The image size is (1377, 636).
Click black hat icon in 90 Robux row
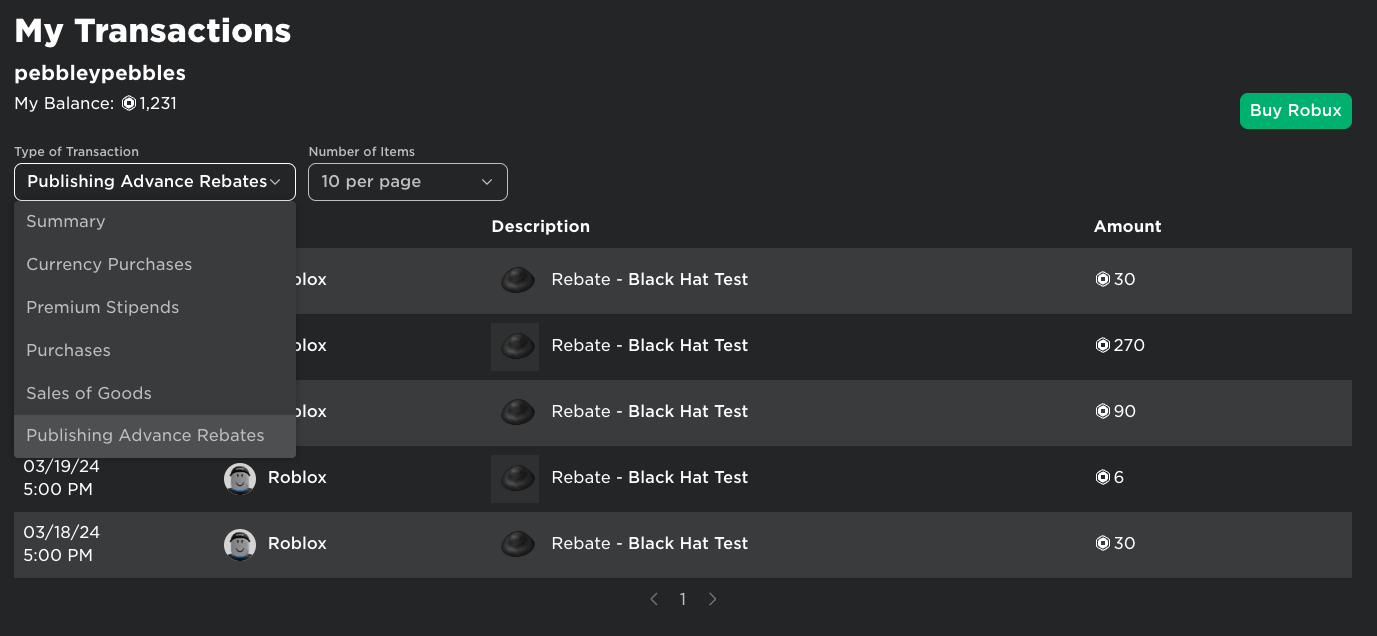pos(516,412)
